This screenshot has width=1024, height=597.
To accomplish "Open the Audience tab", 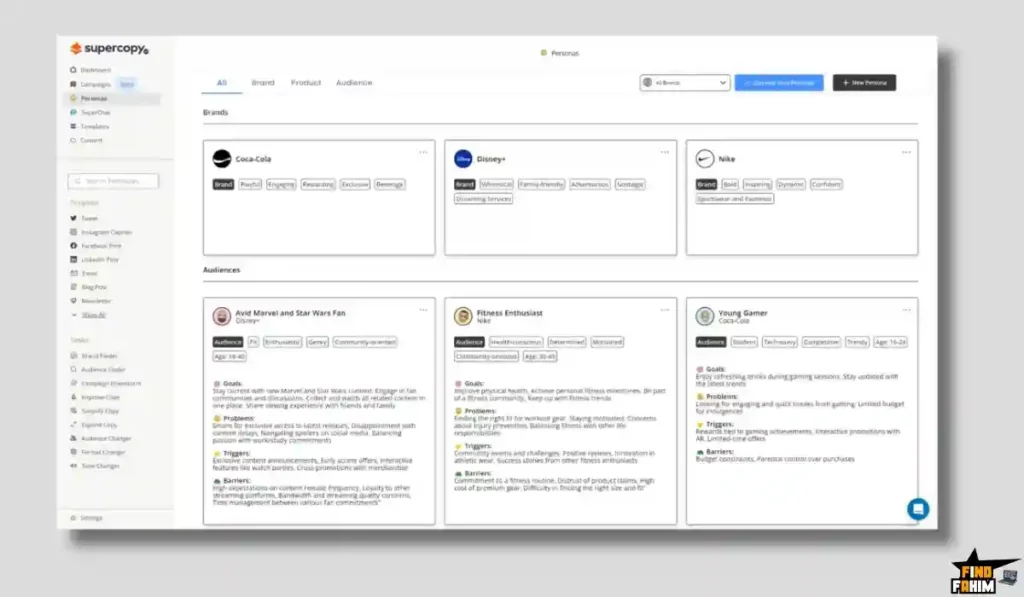I will point(354,83).
